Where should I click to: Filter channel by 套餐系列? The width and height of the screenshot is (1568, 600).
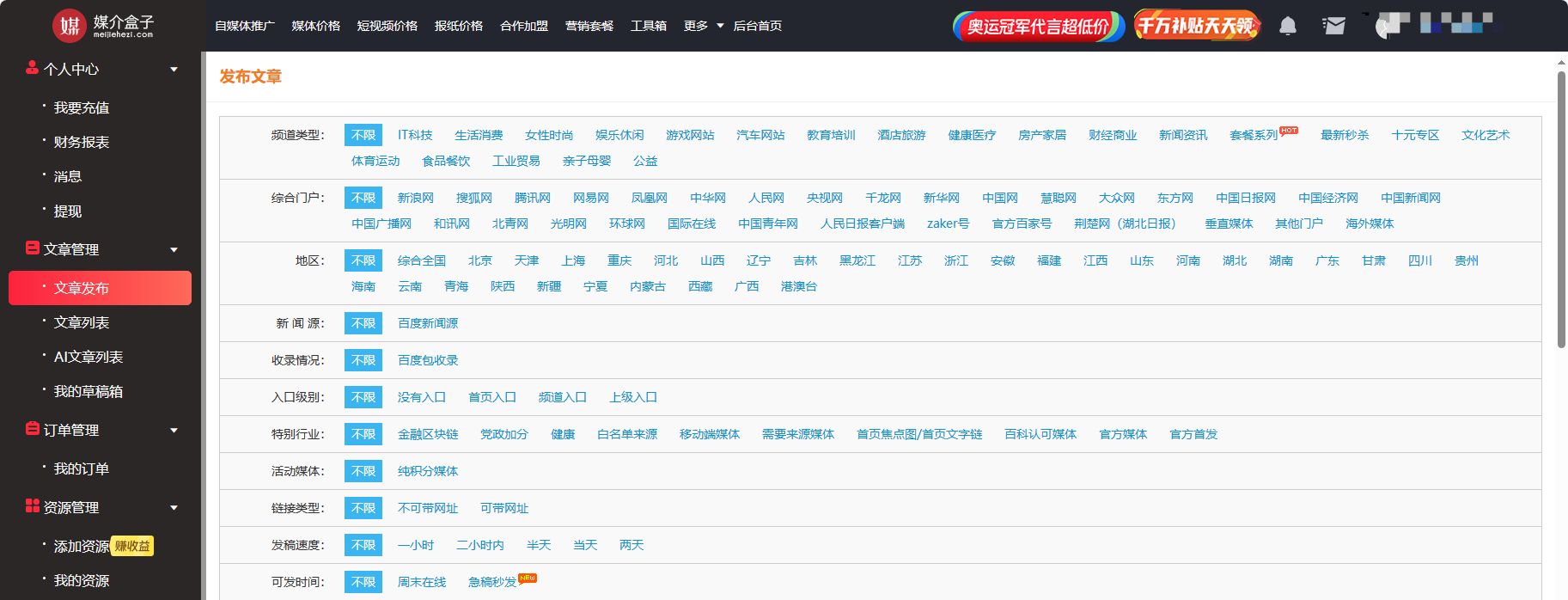point(1254,135)
